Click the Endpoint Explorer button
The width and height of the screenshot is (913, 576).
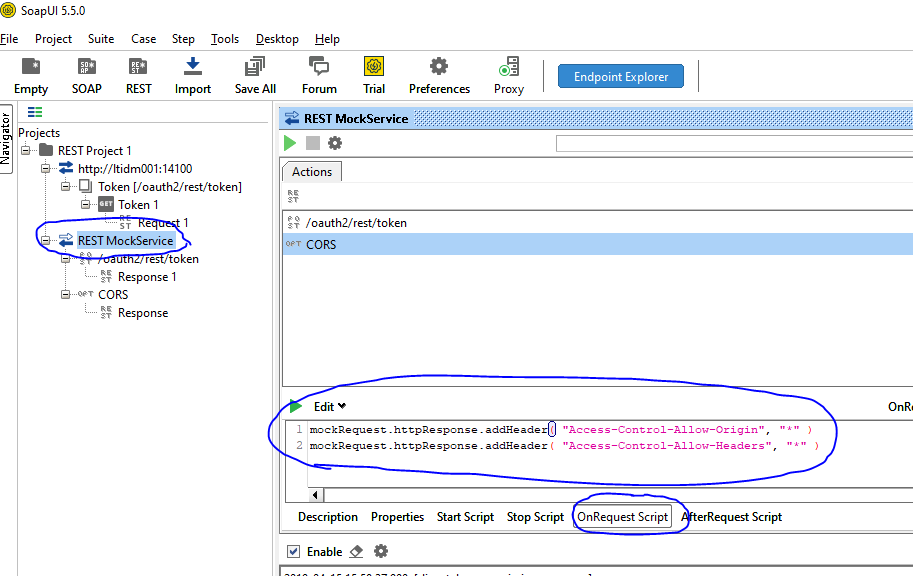[x=620, y=75]
